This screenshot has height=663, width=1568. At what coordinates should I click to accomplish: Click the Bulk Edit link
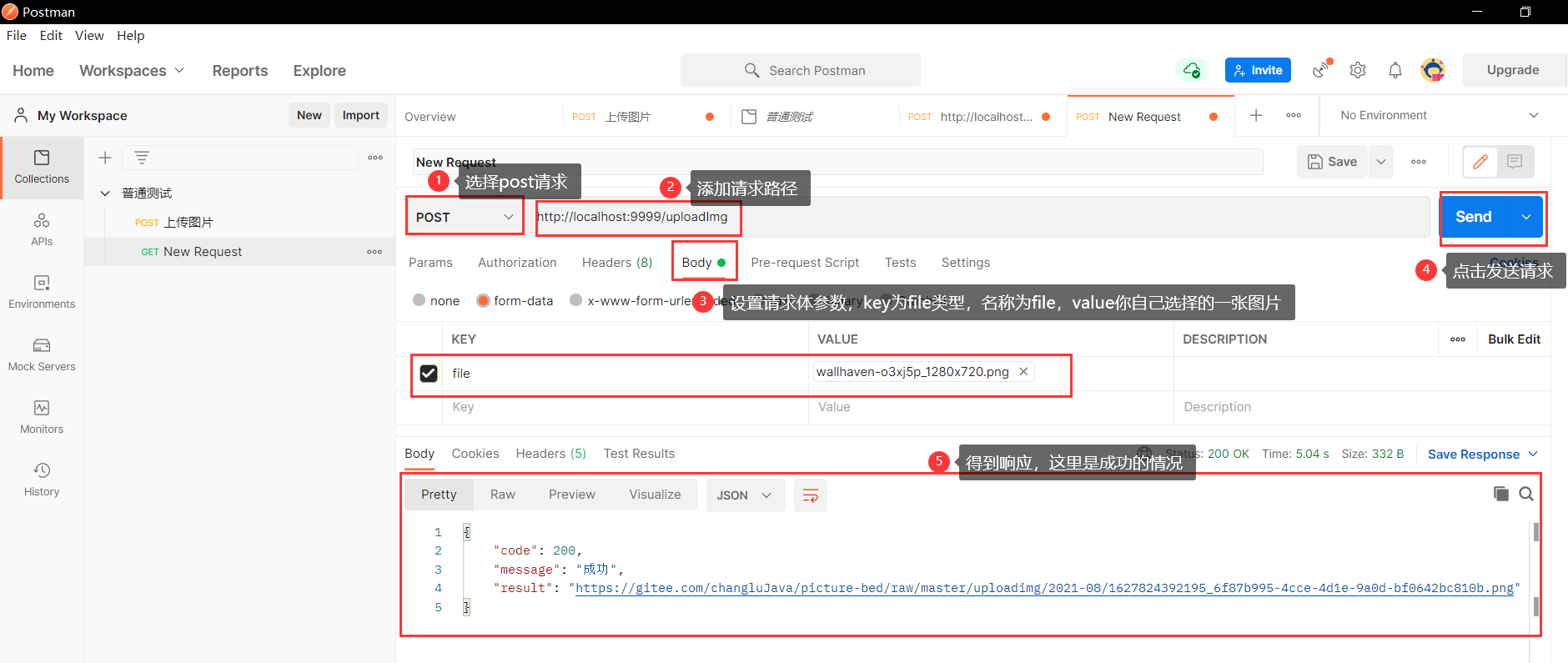coord(1514,339)
